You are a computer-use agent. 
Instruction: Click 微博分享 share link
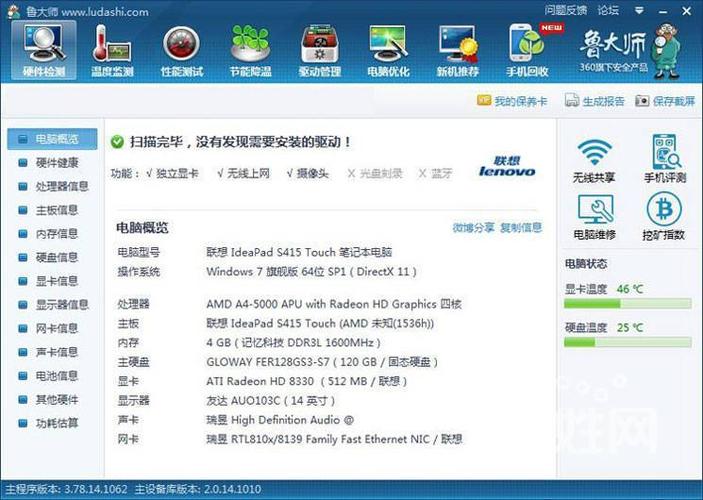tap(473, 228)
